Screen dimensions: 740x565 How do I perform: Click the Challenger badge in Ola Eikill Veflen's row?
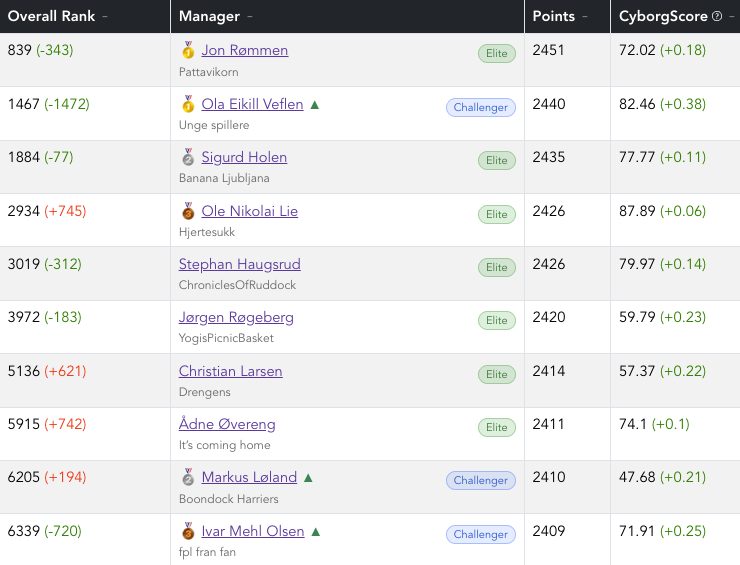[x=480, y=107]
